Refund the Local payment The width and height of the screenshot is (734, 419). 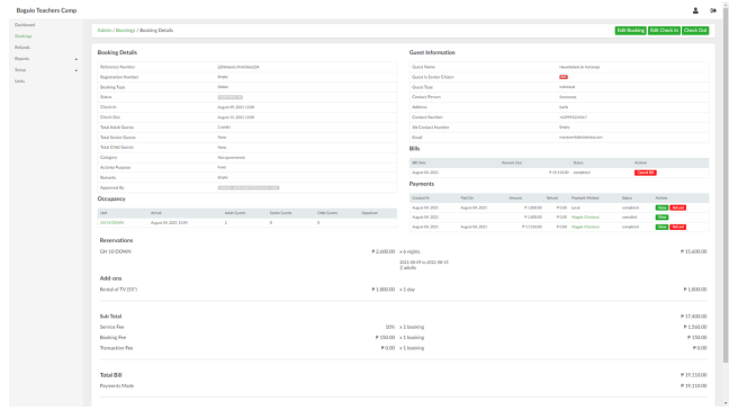pos(678,207)
